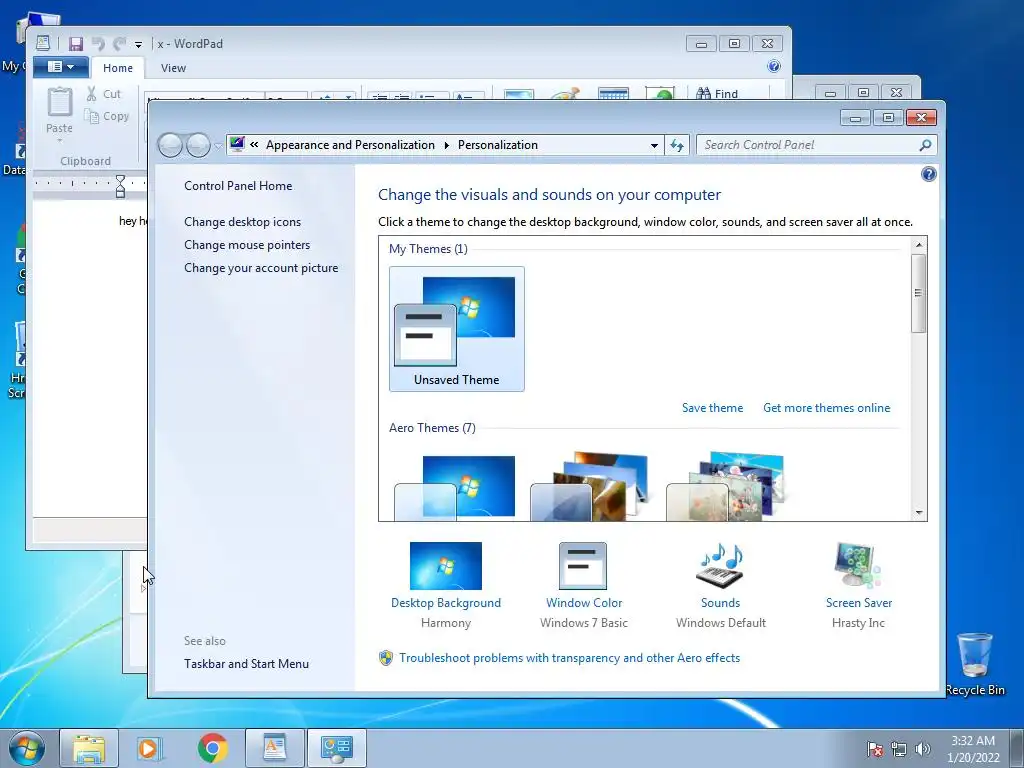Click the themes list scroll up arrow
This screenshot has width=1024, height=768.
(x=919, y=245)
